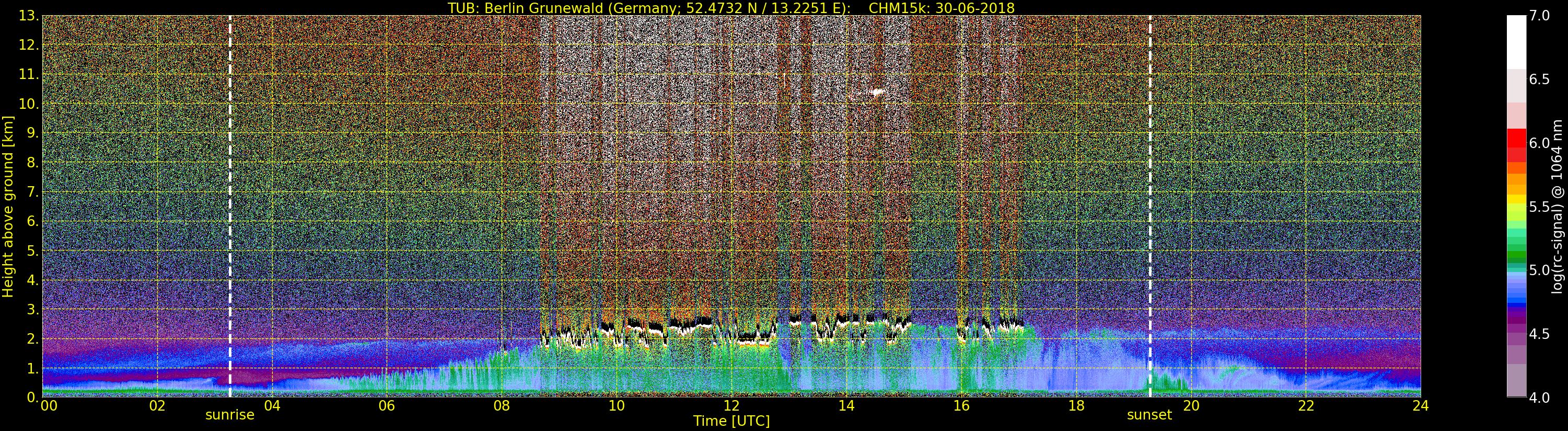
Task: Click the 'log(rc-signal) @ 1064 nm' colorbar label
Action: (x=1558, y=206)
